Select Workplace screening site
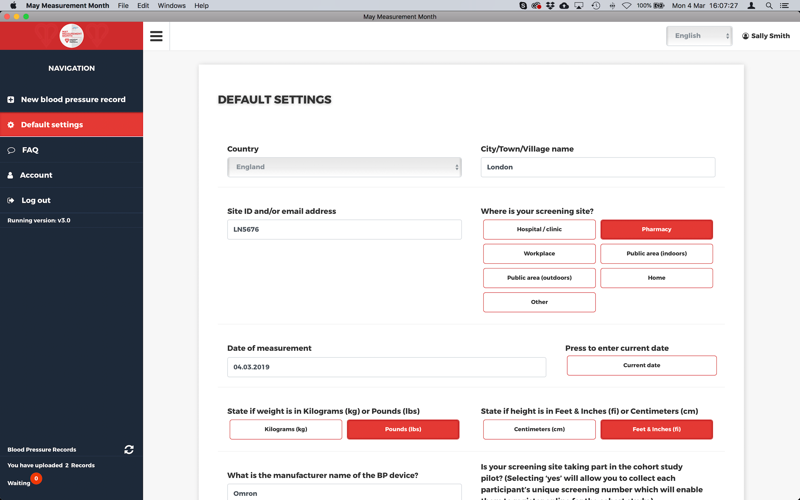Screen dimensions: 800x500 pos(539,254)
